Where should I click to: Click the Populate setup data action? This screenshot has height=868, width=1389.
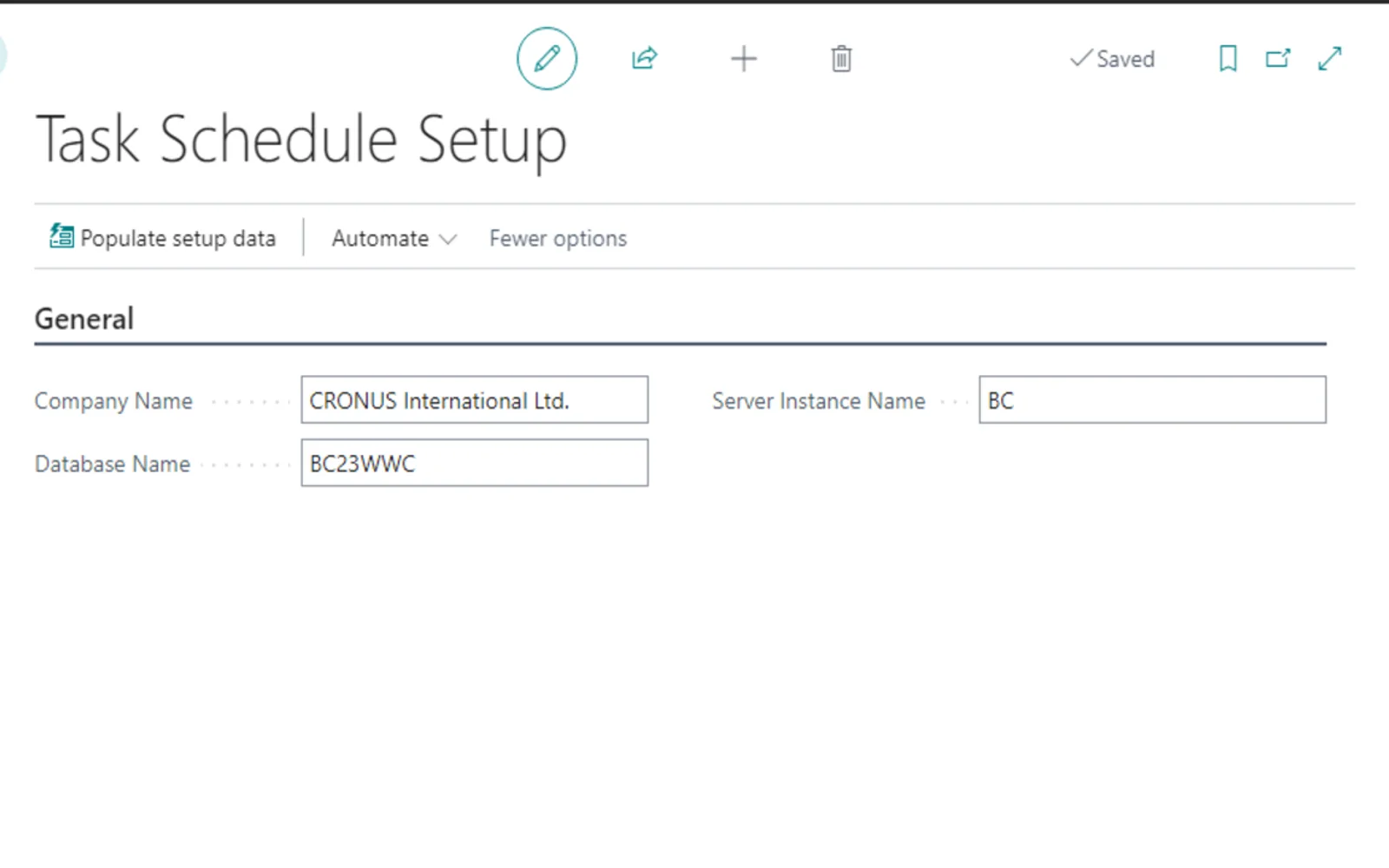[x=162, y=238]
